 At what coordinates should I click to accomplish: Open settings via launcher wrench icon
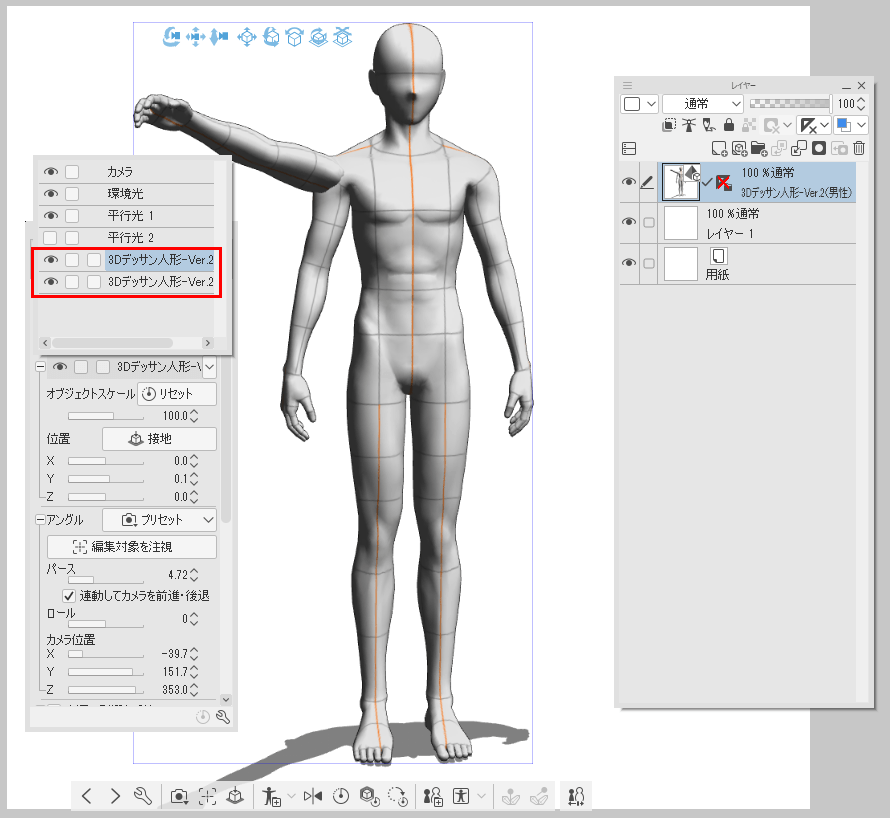pos(142,796)
